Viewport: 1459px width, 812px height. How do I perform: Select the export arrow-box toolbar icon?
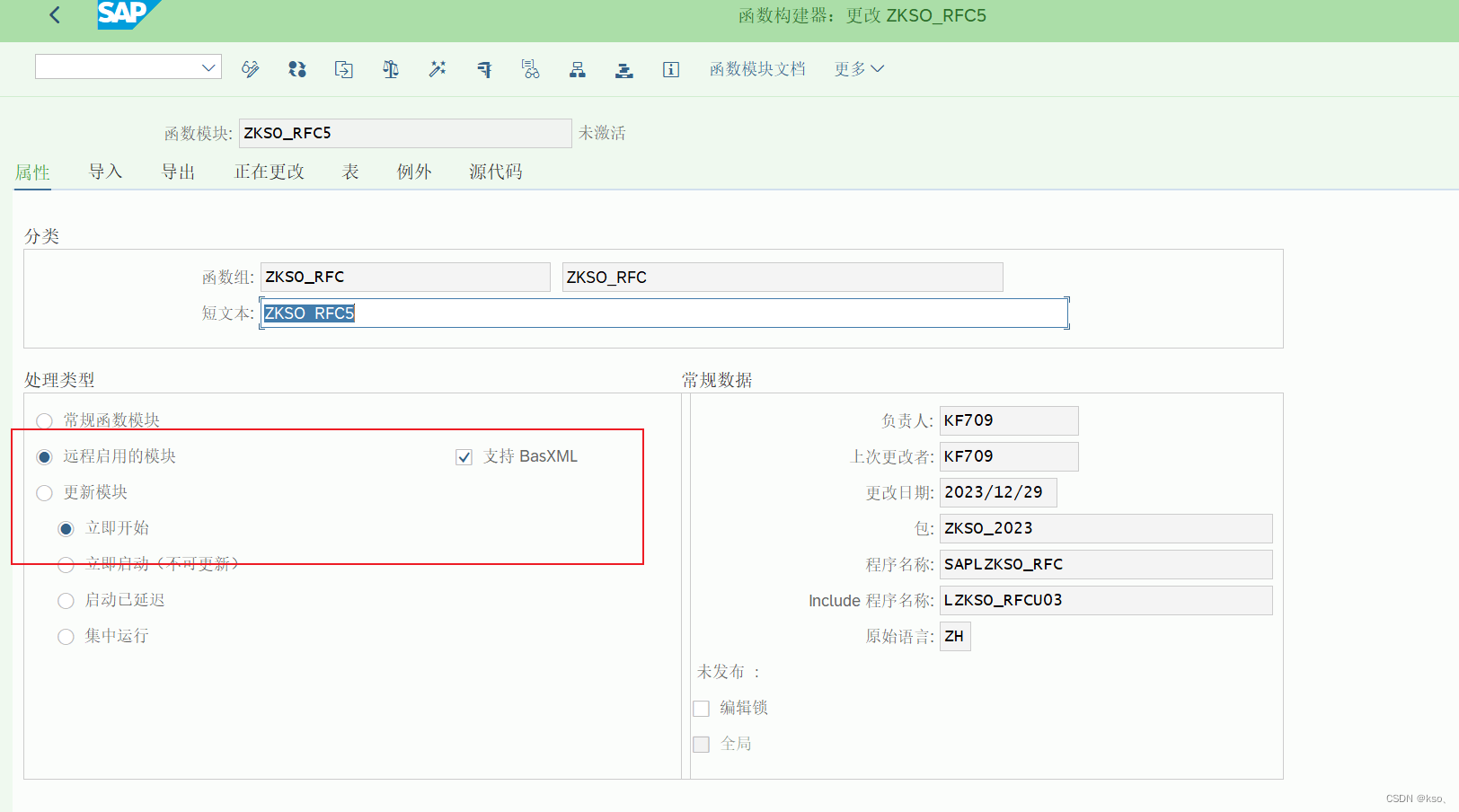click(x=343, y=68)
